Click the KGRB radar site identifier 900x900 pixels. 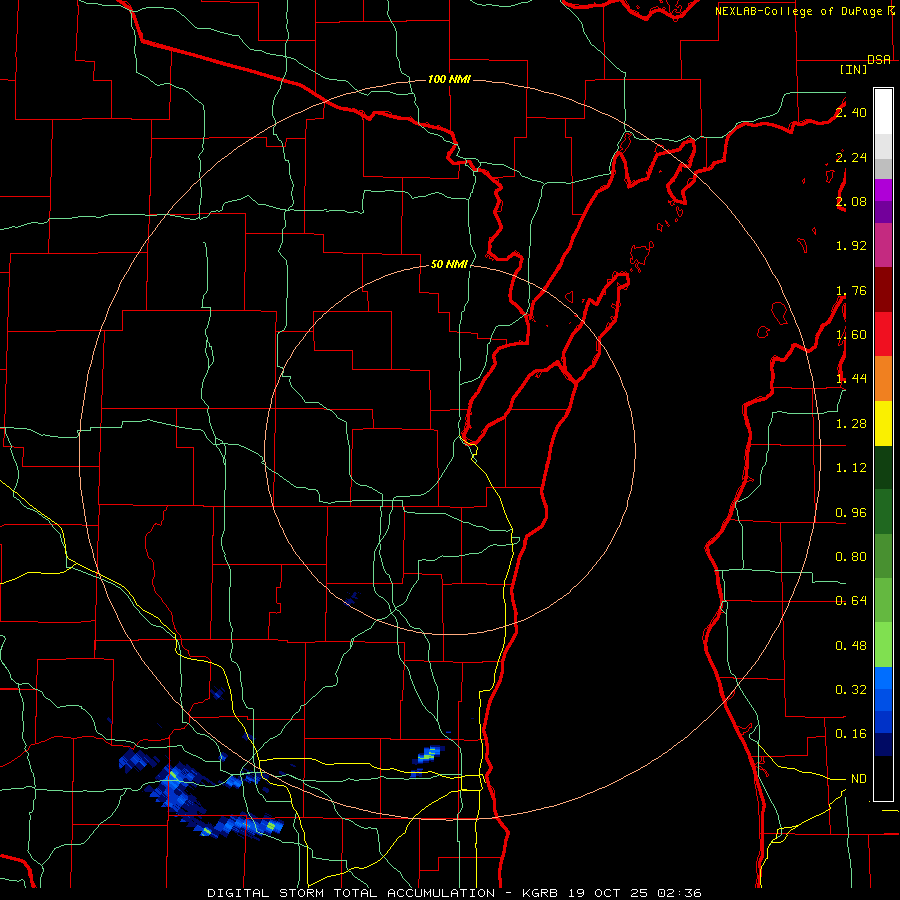(541, 893)
